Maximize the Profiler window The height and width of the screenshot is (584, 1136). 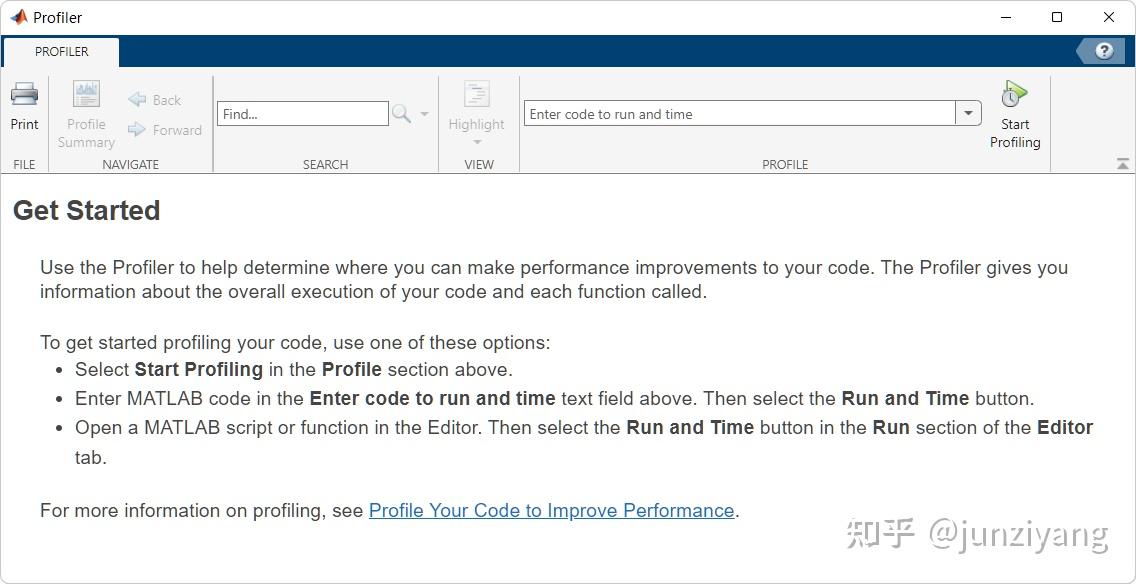coord(1057,17)
